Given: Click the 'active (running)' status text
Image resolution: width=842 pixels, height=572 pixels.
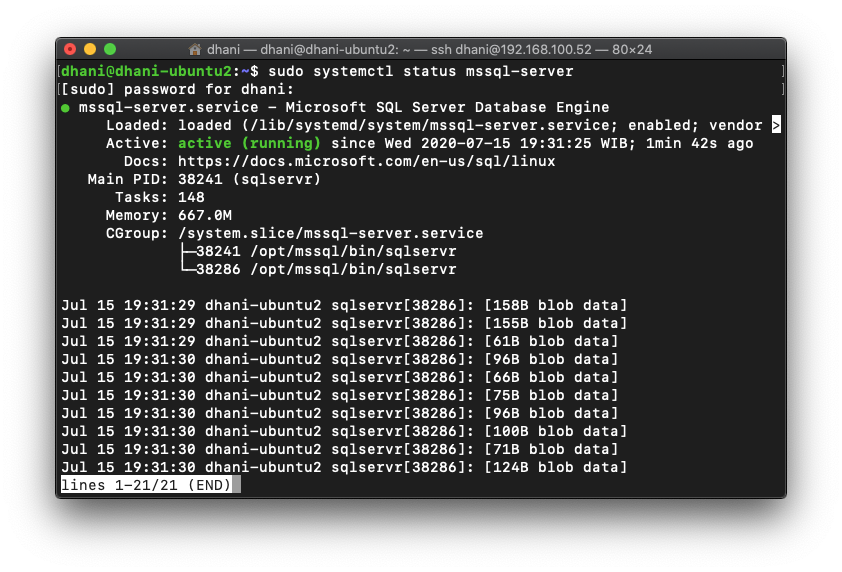Looking at the screenshot, I should (x=249, y=143).
